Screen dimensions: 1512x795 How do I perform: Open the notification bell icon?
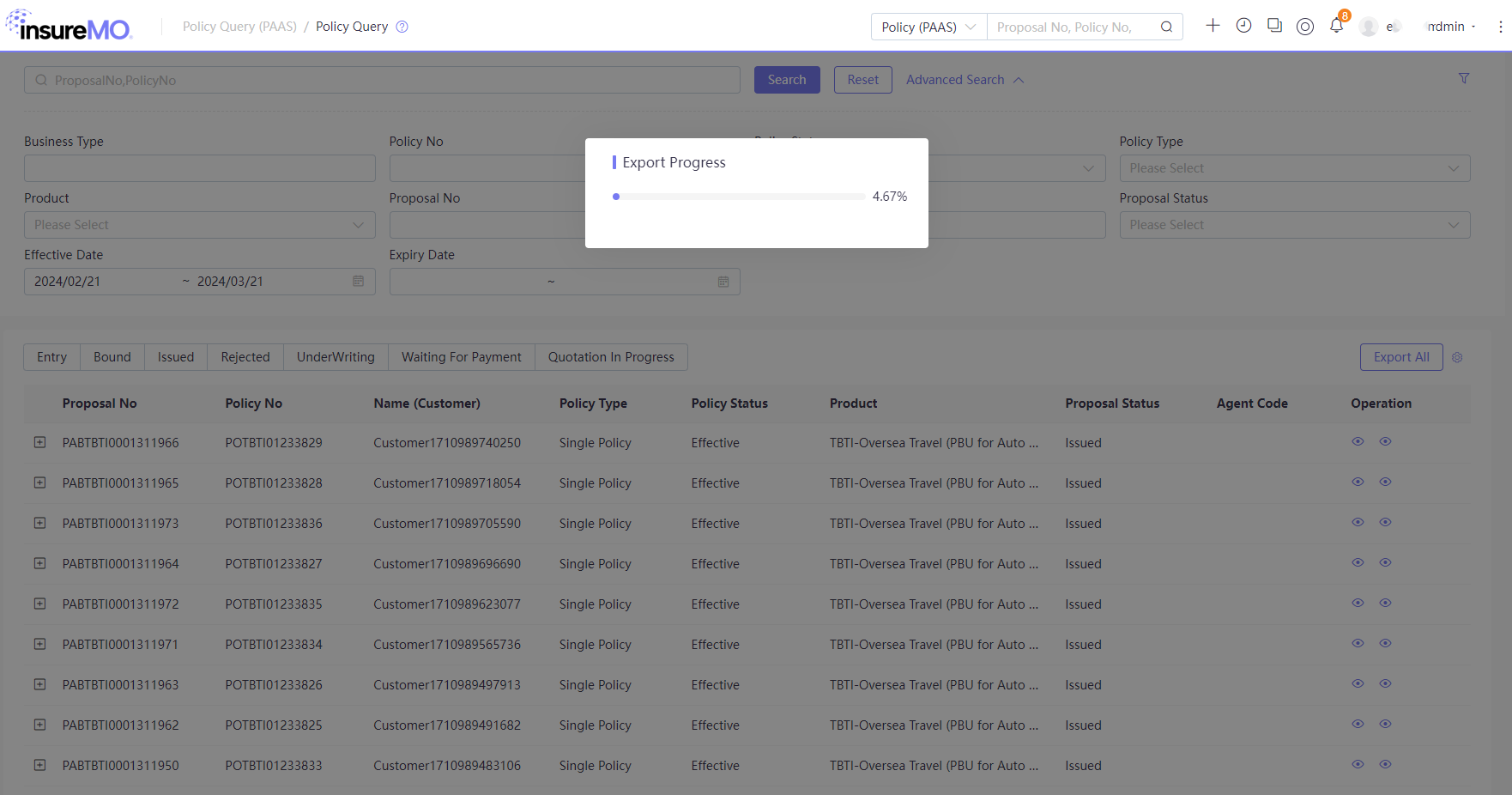pyautogui.click(x=1336, y=26)
